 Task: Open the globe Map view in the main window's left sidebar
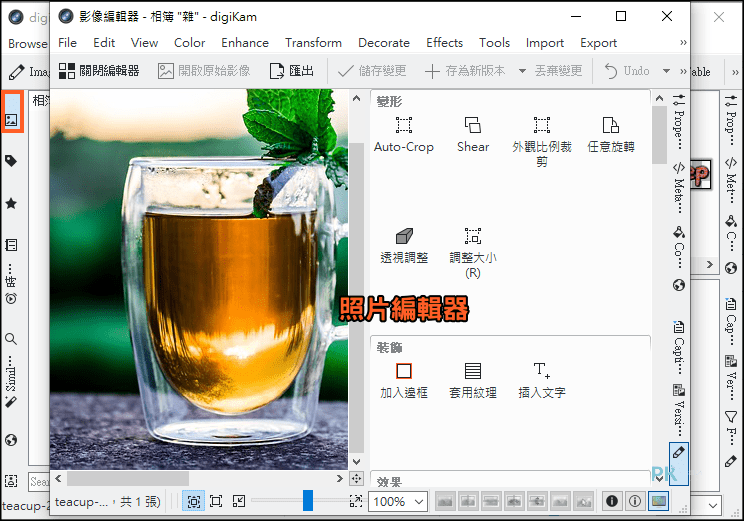tap(11, 440)
